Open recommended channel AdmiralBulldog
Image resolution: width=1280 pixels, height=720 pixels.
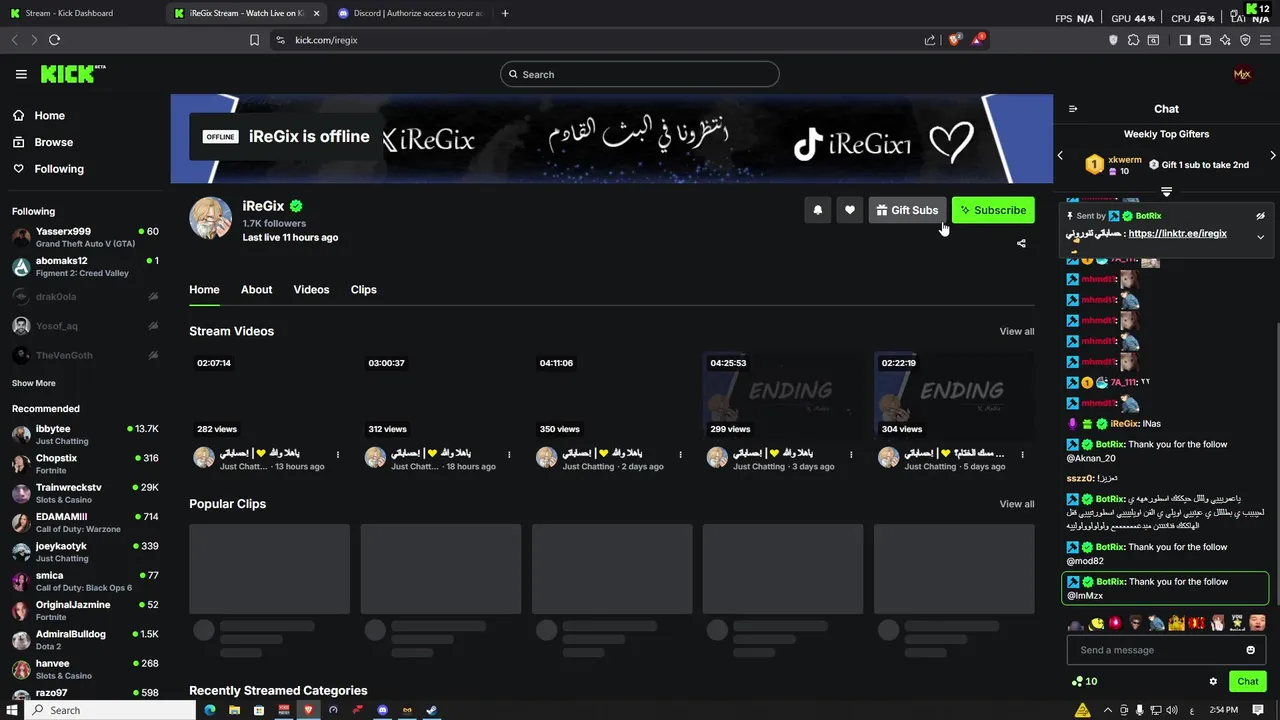85,640
